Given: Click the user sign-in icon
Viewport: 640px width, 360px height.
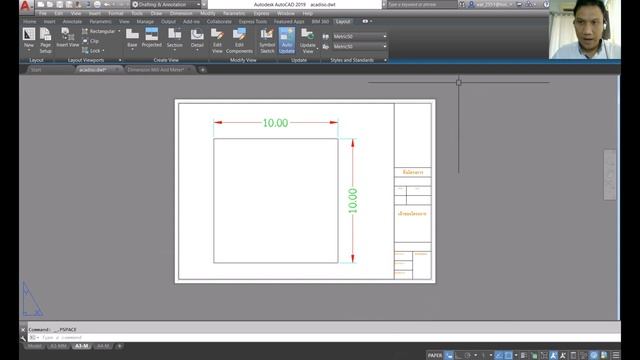Looking at the screenshot, I should coord(471,4).
